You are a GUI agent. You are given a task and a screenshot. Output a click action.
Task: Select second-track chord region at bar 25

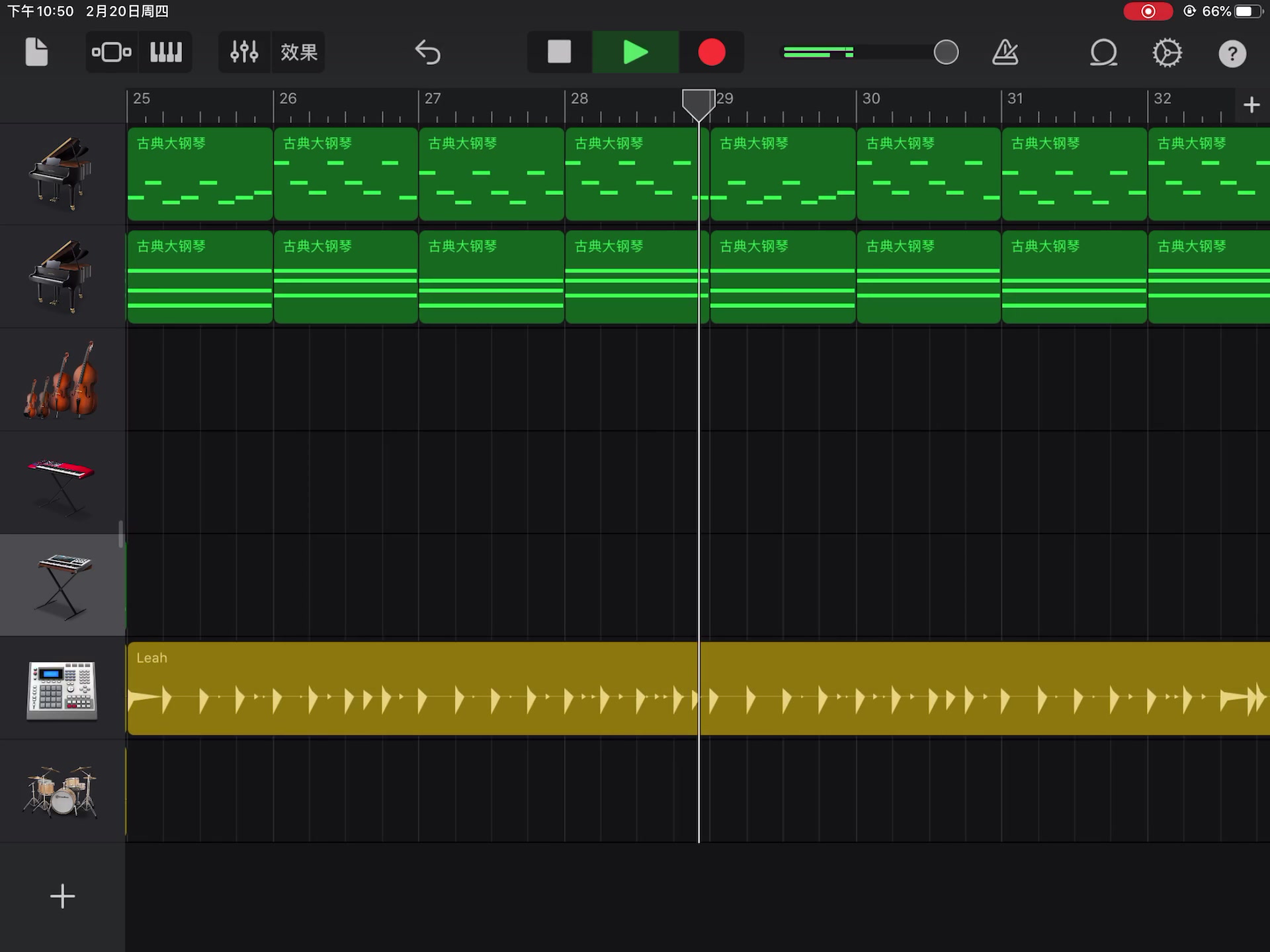(200, 277)
